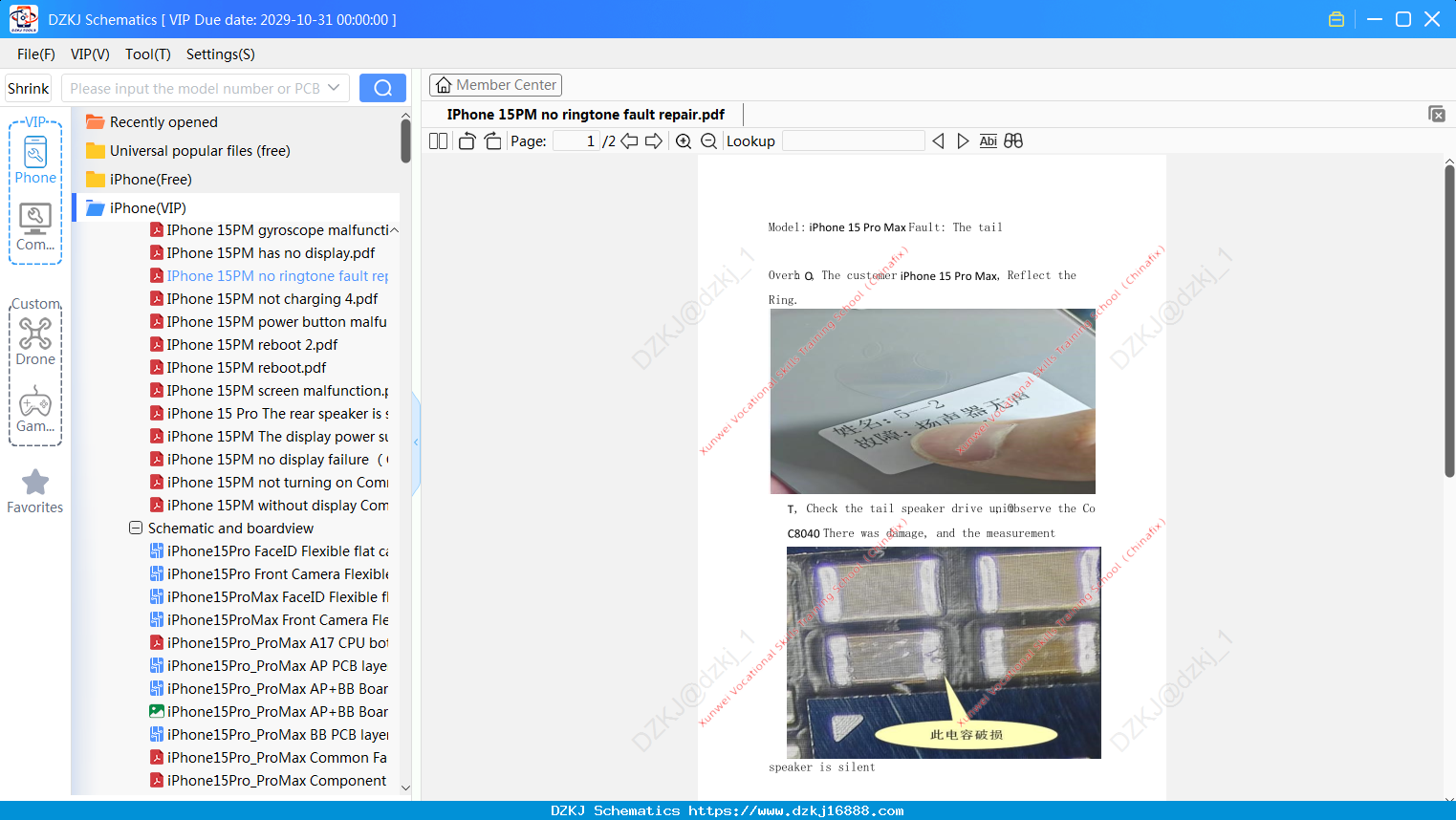This screenshot has width=1456, height=820.
Task: Jump to next lookup result
Action: click(963, 141)
